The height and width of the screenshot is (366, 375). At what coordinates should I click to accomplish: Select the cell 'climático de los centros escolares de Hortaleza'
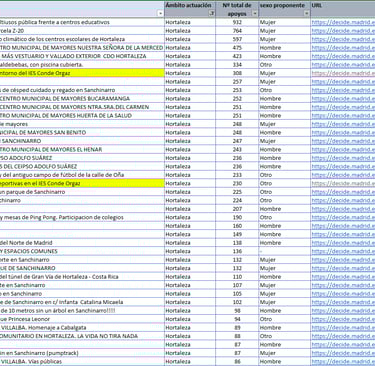82,39
